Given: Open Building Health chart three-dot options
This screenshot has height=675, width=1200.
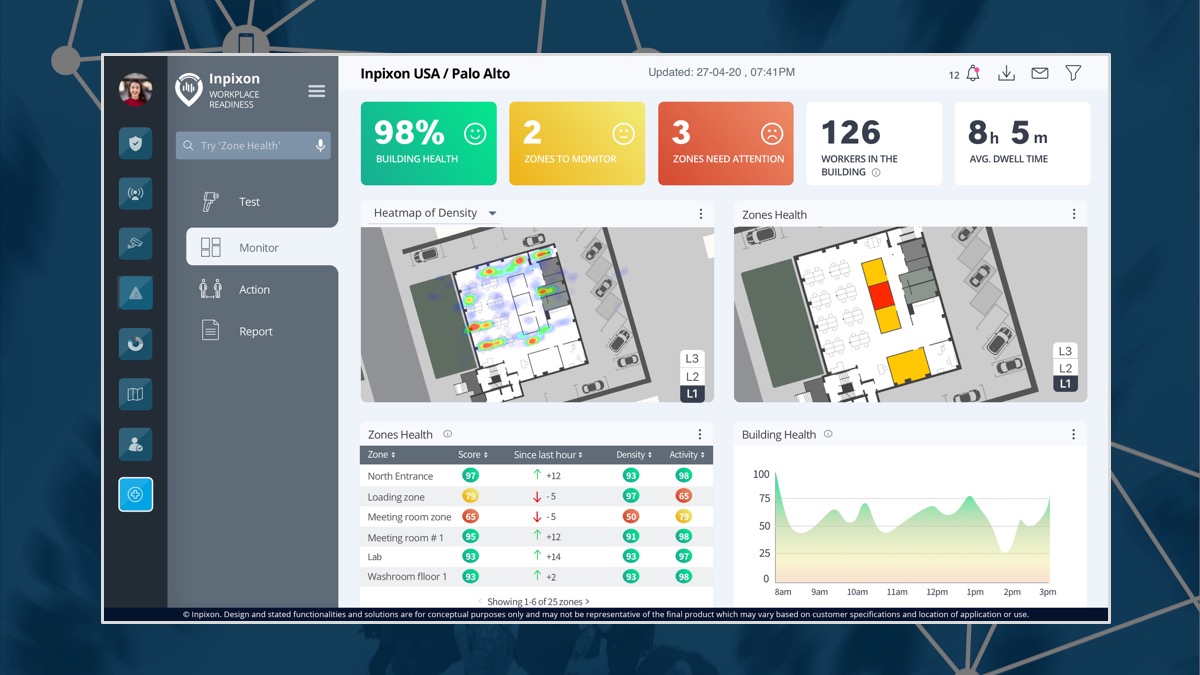Looking at the screenshot, I should point(1074,434).
